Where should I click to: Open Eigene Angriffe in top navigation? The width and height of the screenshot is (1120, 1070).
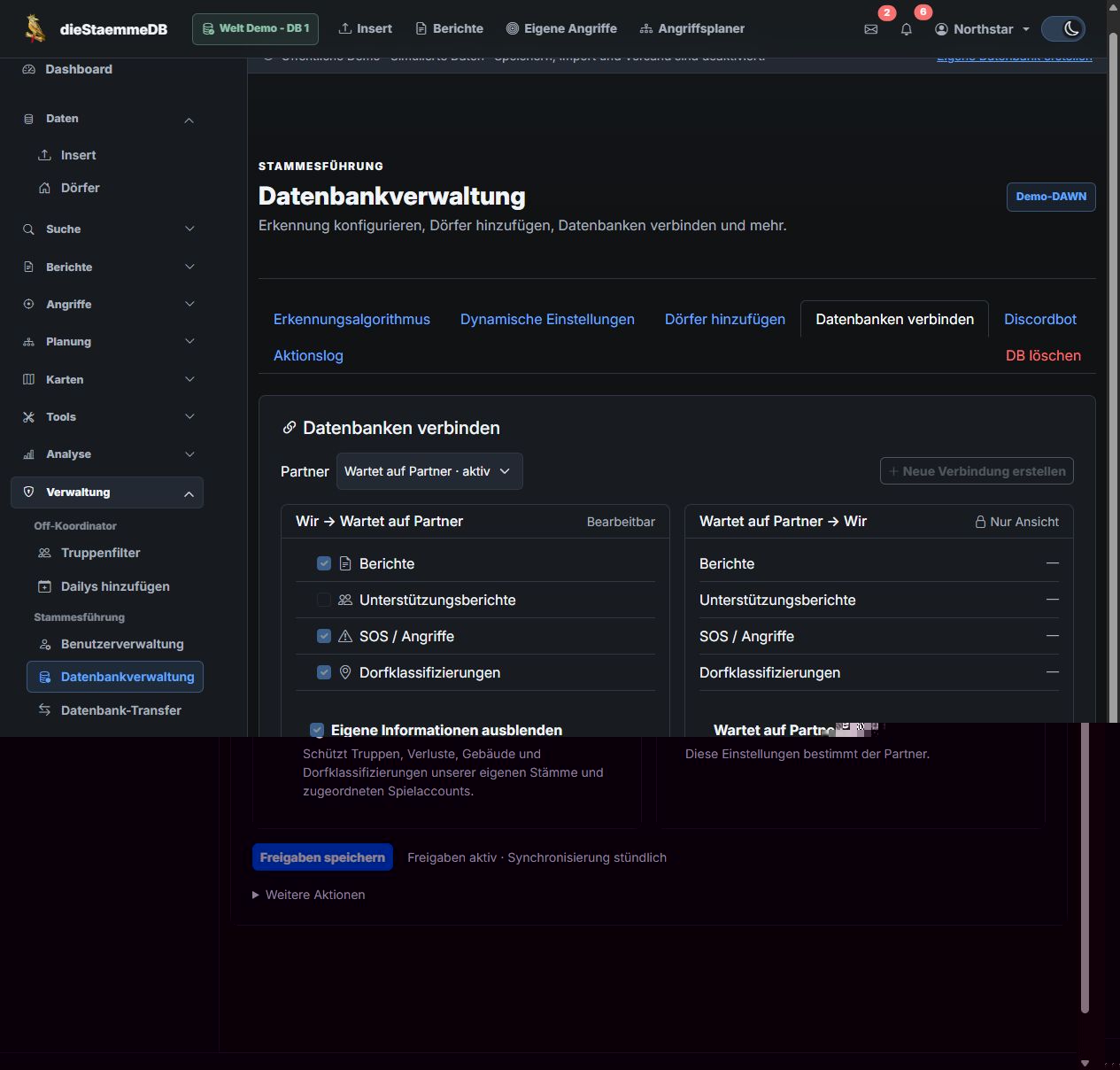pos(561,28)
